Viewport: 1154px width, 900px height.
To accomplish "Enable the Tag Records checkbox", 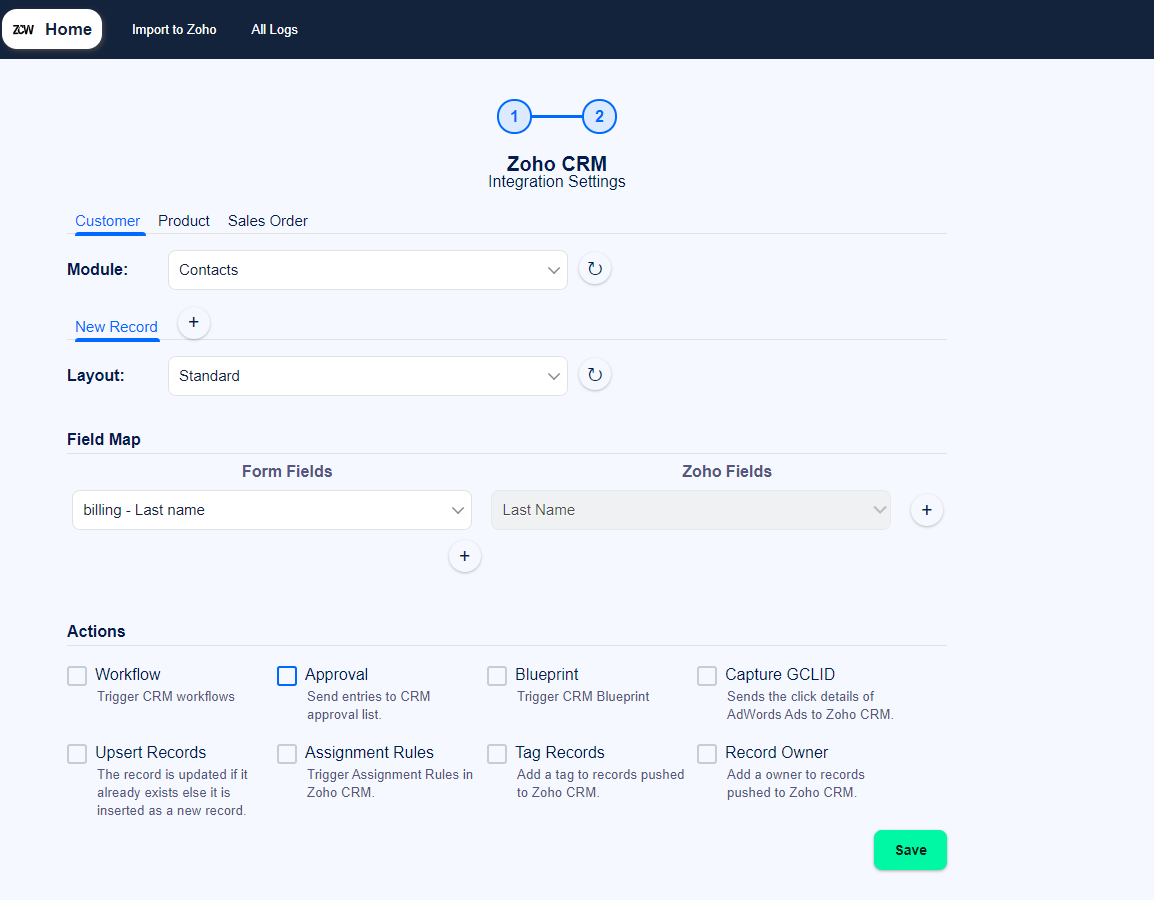I will pyautogui.click(x=497, y=754).
